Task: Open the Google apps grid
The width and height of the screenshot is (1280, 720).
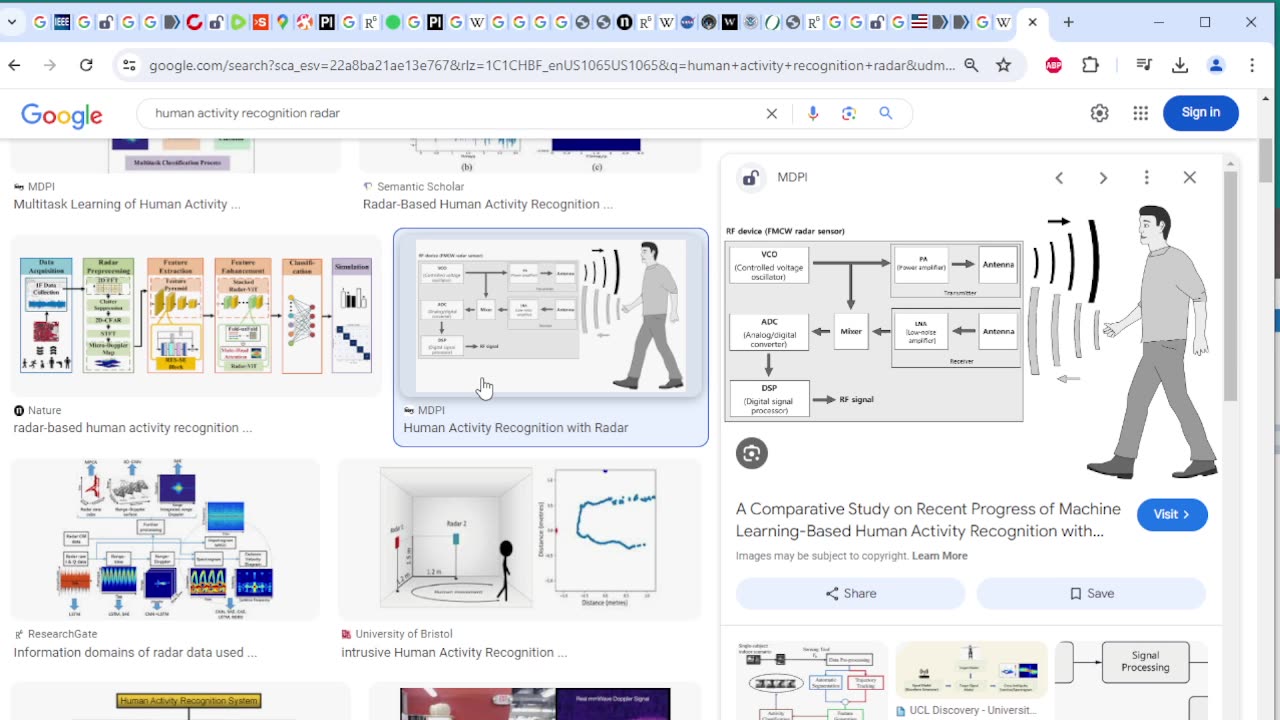Action: pyautogui.click(x=1140, y=113)
